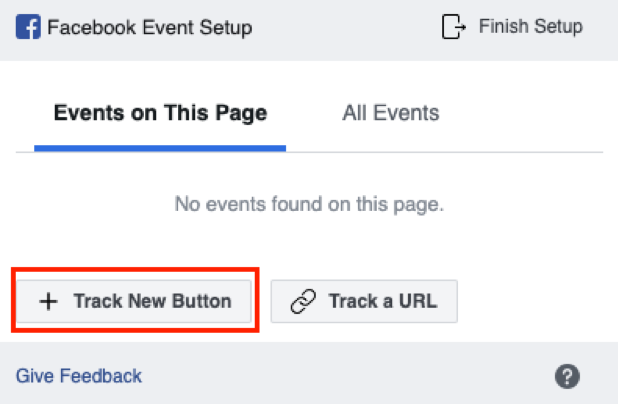The width and height of the screenshot is (618, 404).
Task: Click the Finish Setup exit arrow icon
Action: click(454, 27)
